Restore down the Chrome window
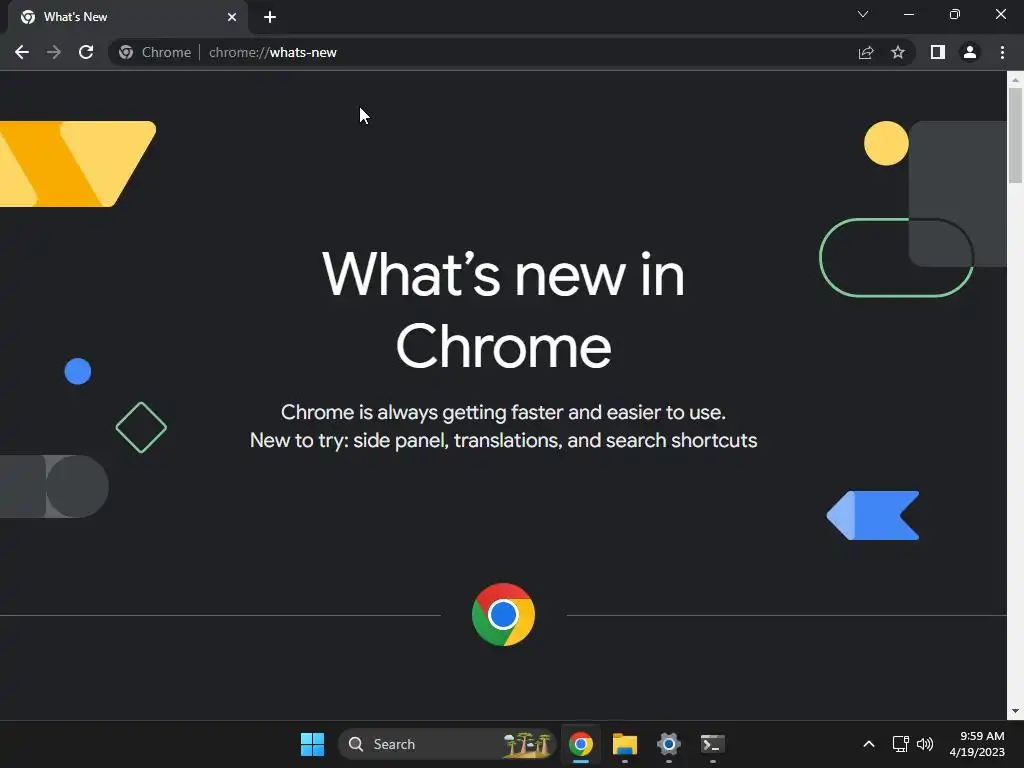This screenshot has height=768, width=1024. [955, 14]
